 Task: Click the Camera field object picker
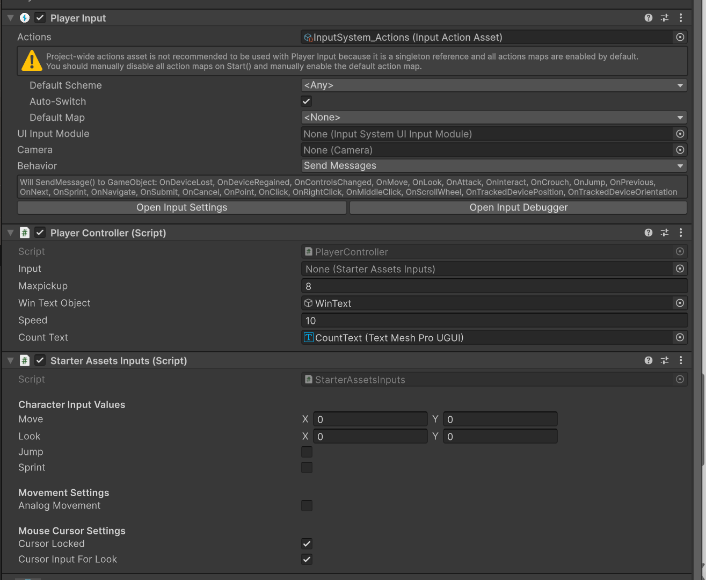[680, 150]
